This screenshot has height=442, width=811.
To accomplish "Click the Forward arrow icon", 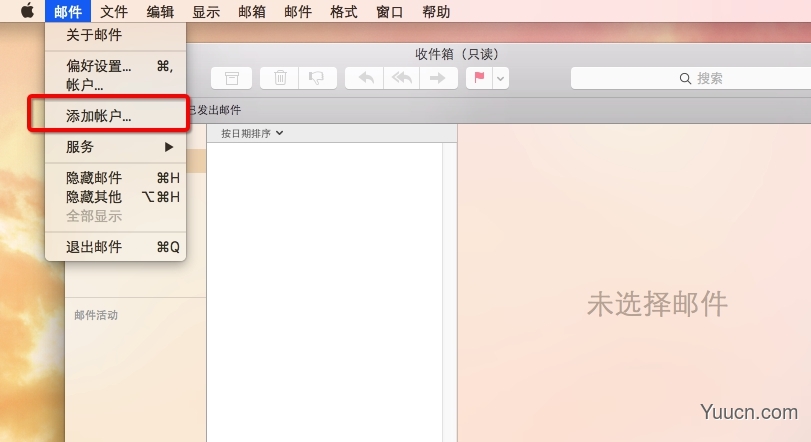I will coord(437,78).
